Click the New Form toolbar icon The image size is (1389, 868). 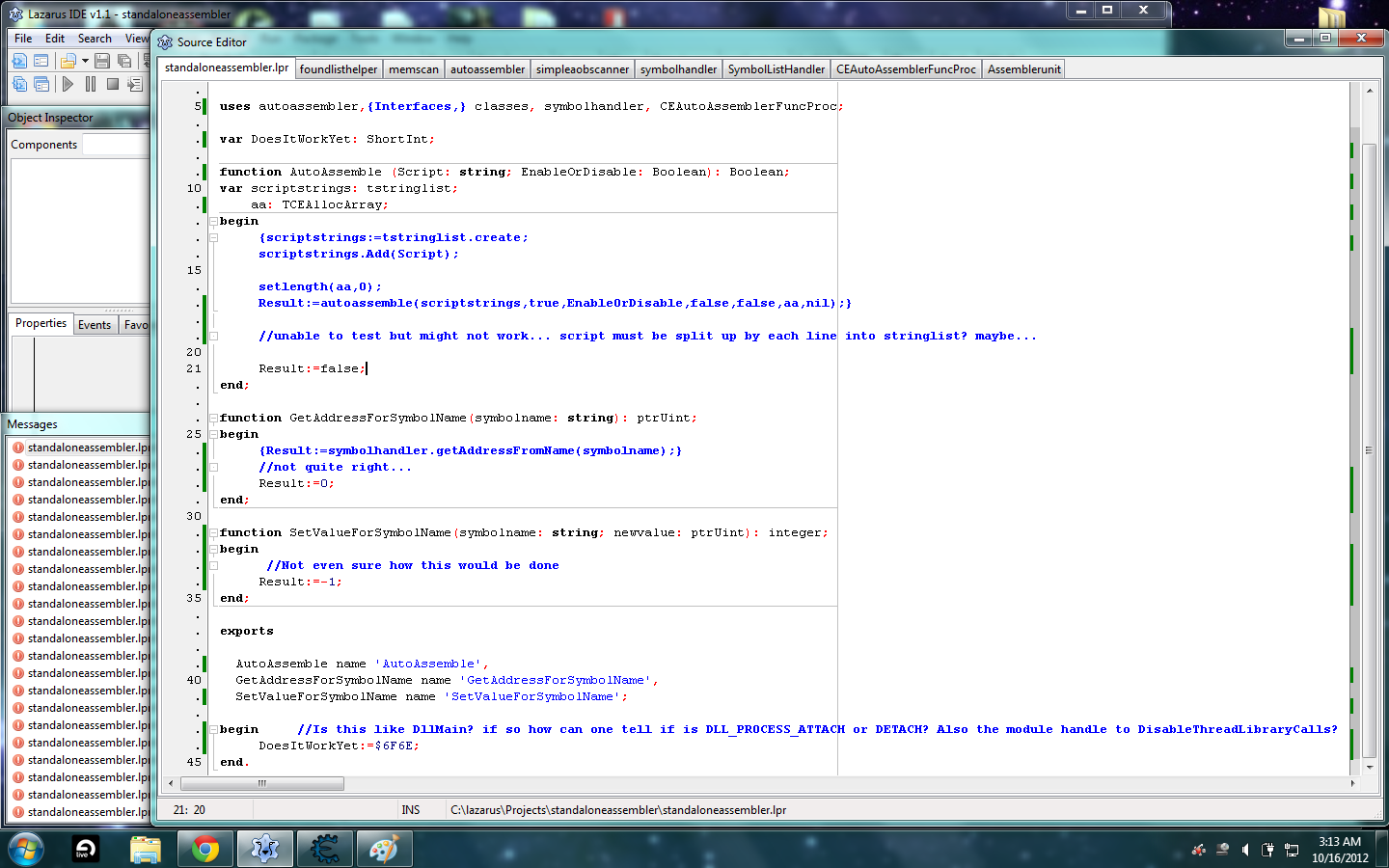(x=41, y=61)
